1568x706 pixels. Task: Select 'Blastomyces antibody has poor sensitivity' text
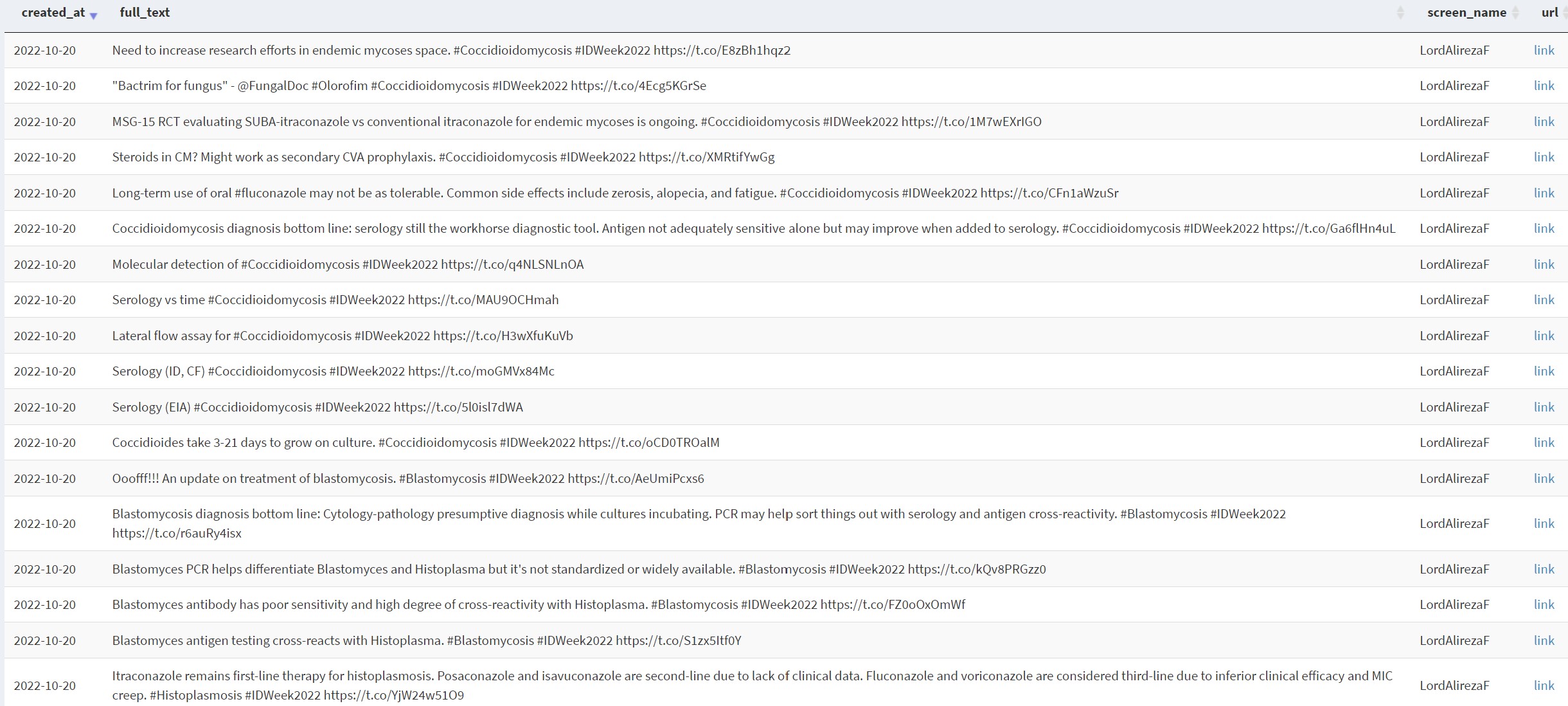[x=539, y=604]
